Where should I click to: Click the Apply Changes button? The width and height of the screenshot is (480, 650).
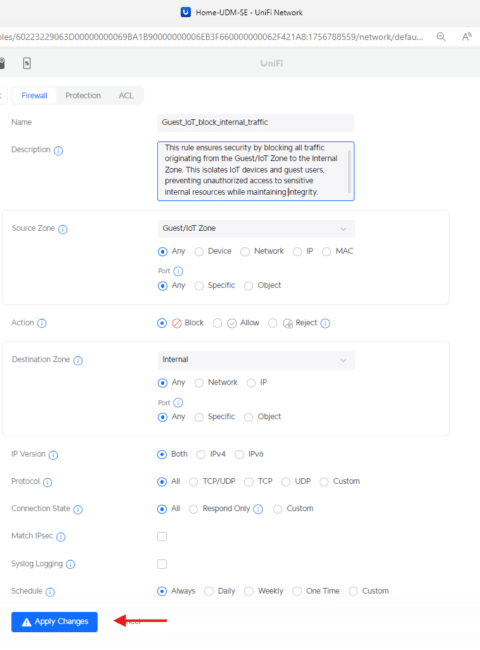click(x=54, y=622)
